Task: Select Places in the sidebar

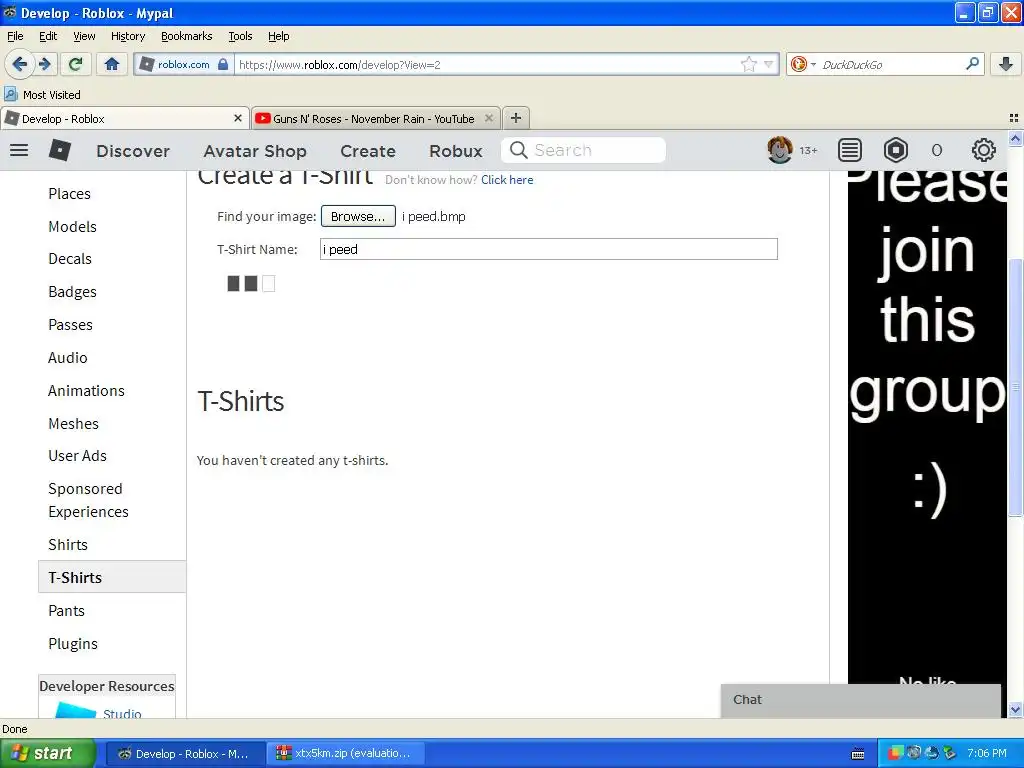Action: tap(69, 194)
